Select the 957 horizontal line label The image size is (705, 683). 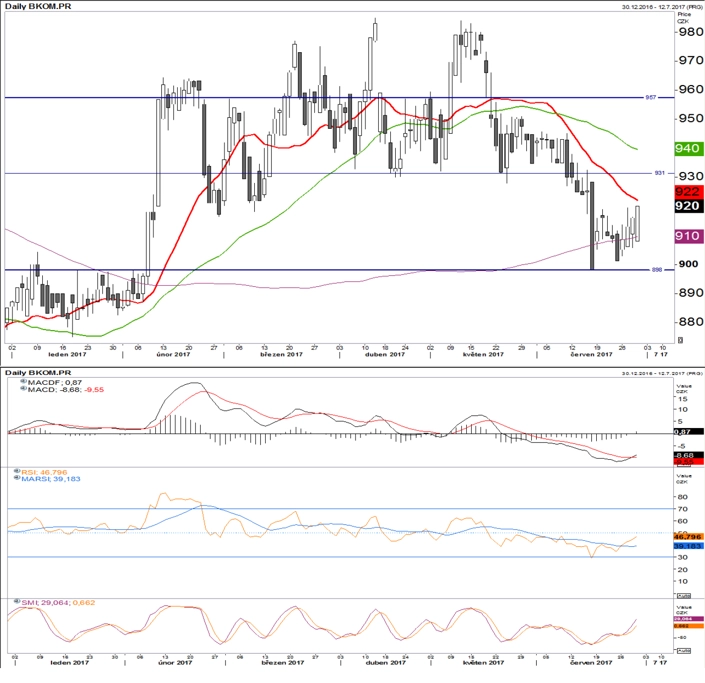(x=651, y=97)
